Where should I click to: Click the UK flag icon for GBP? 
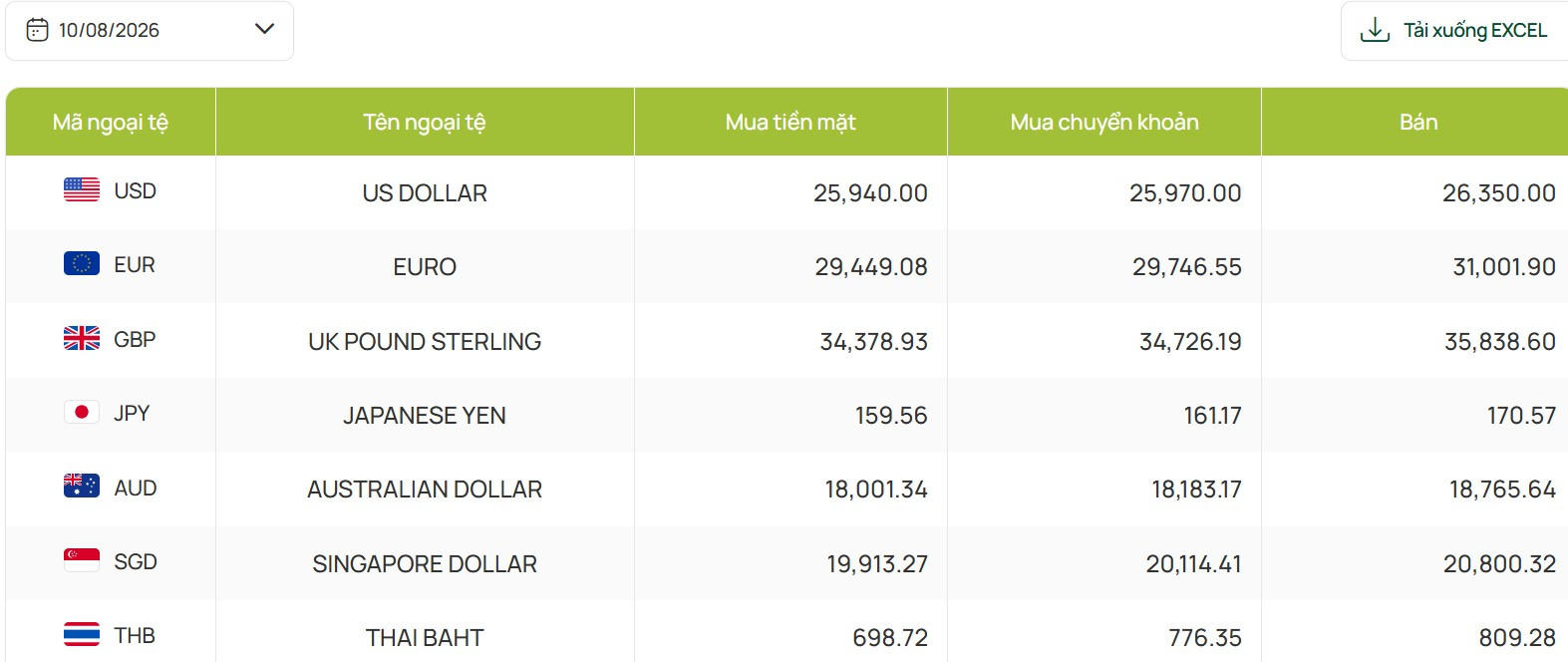tap(82, 338)
